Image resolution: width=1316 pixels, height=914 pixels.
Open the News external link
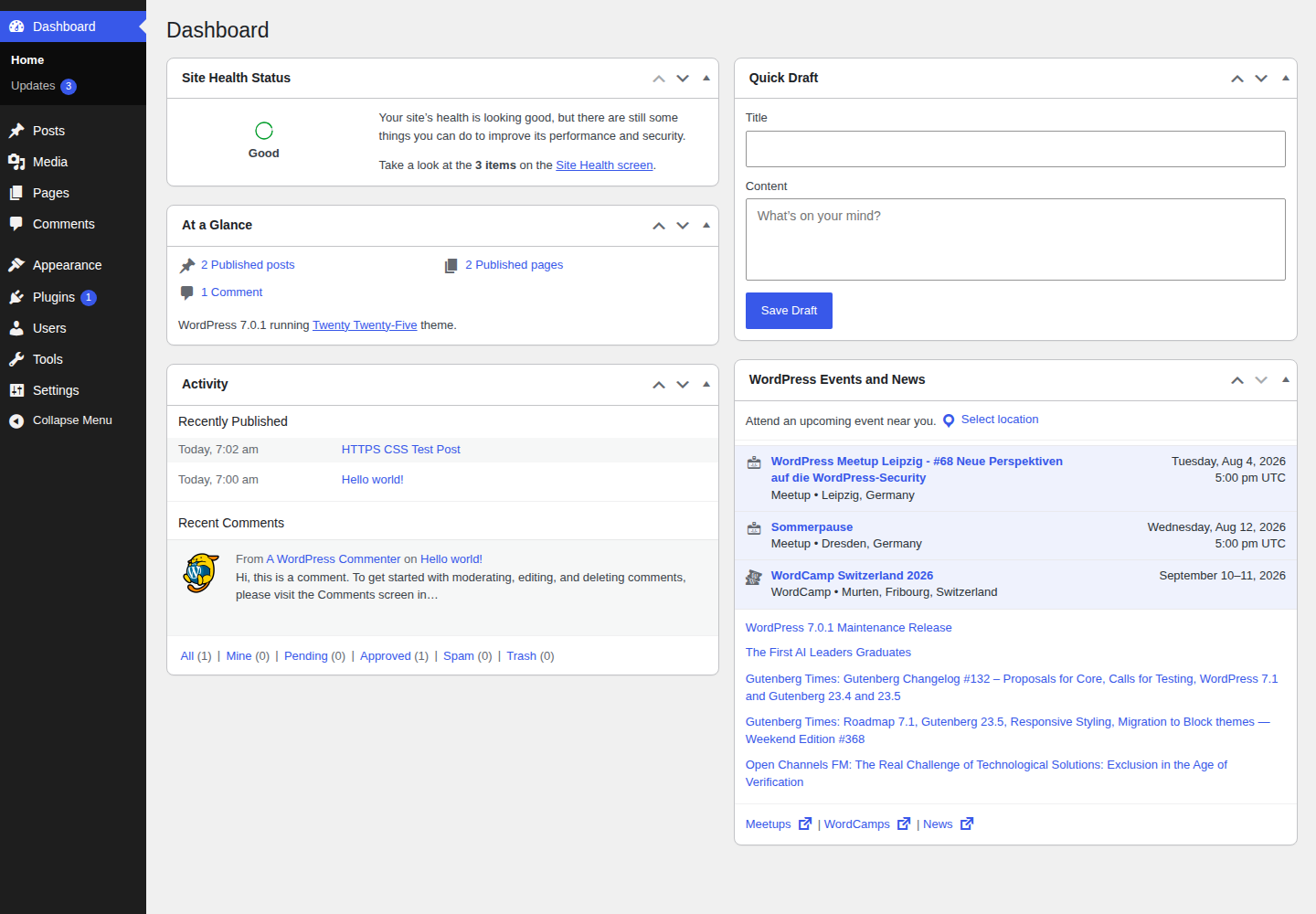[948, 824]
